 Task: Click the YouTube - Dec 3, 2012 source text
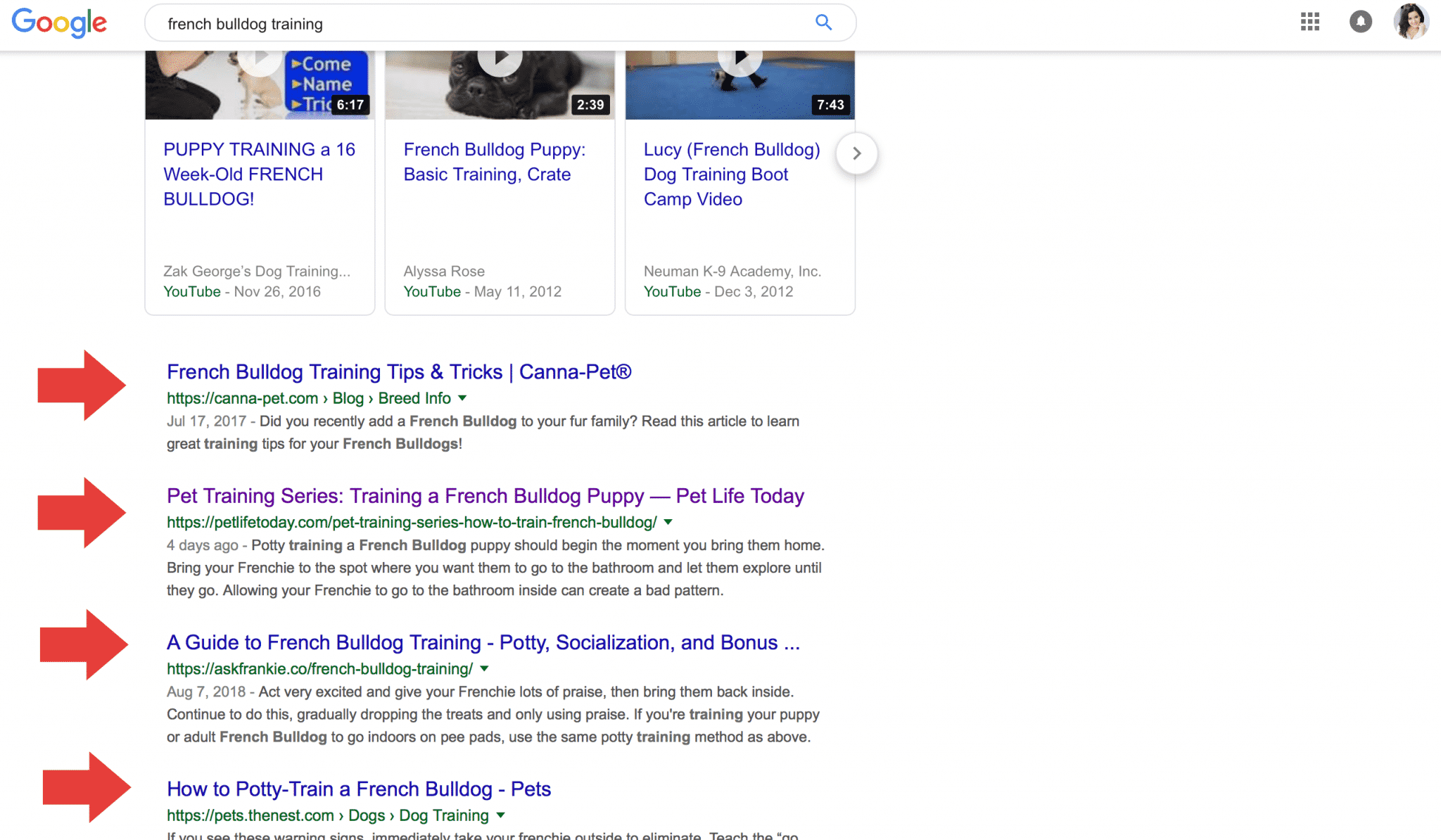pos(718,291)
